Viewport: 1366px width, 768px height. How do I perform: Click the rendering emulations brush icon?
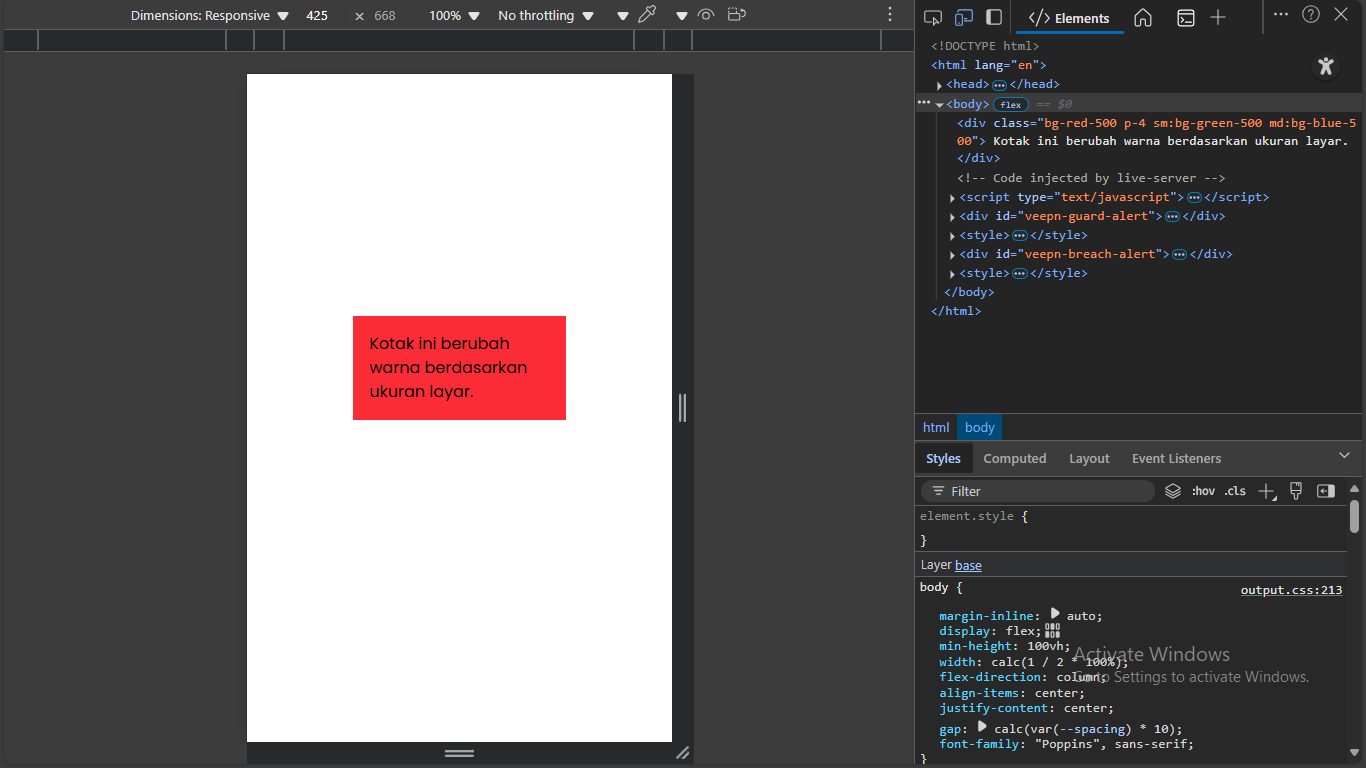click(1296, 491)
